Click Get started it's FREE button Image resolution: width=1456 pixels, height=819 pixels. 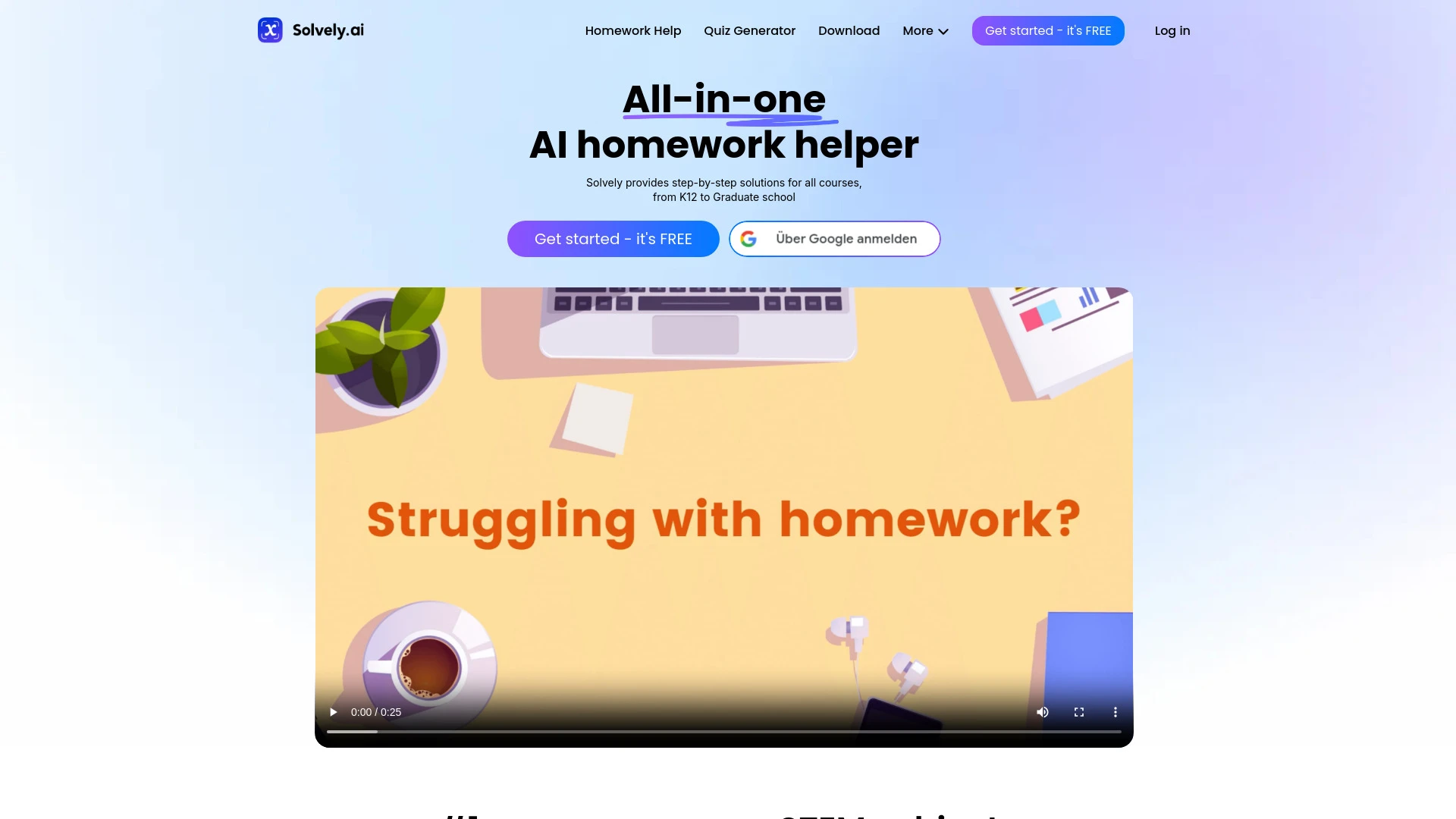(x=613, y=238)
